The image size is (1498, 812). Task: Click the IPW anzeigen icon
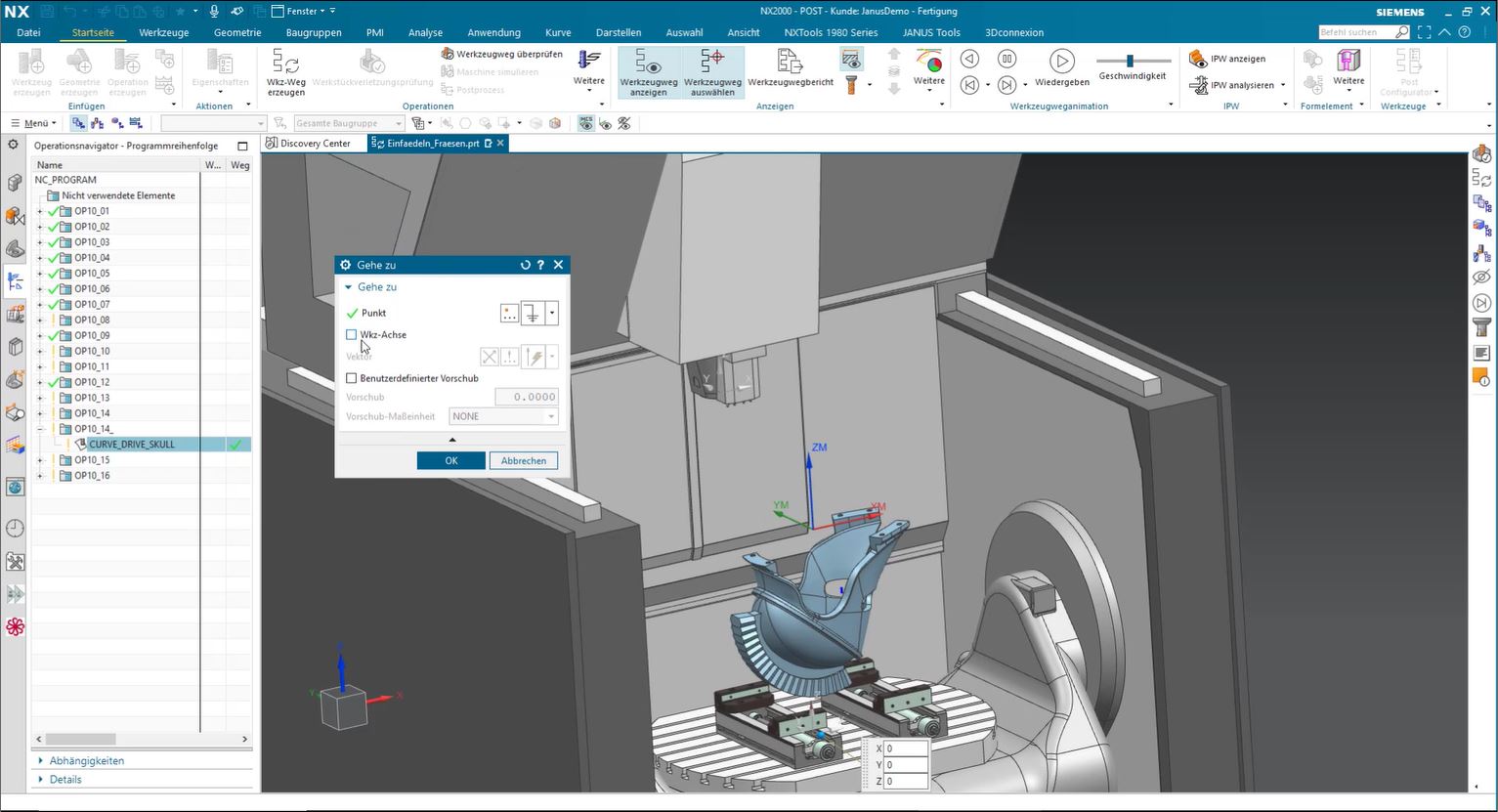click(x=1198, y=59)
